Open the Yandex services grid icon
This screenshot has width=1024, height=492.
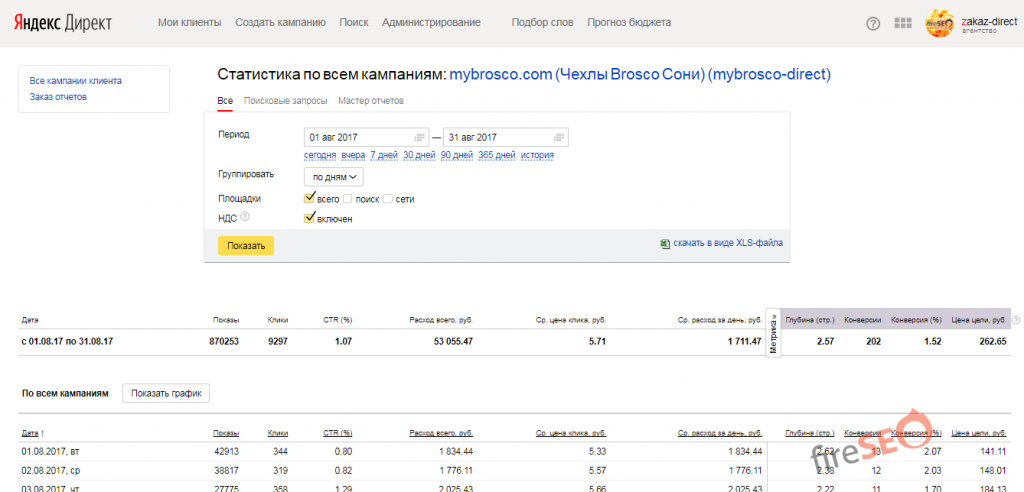902,23
